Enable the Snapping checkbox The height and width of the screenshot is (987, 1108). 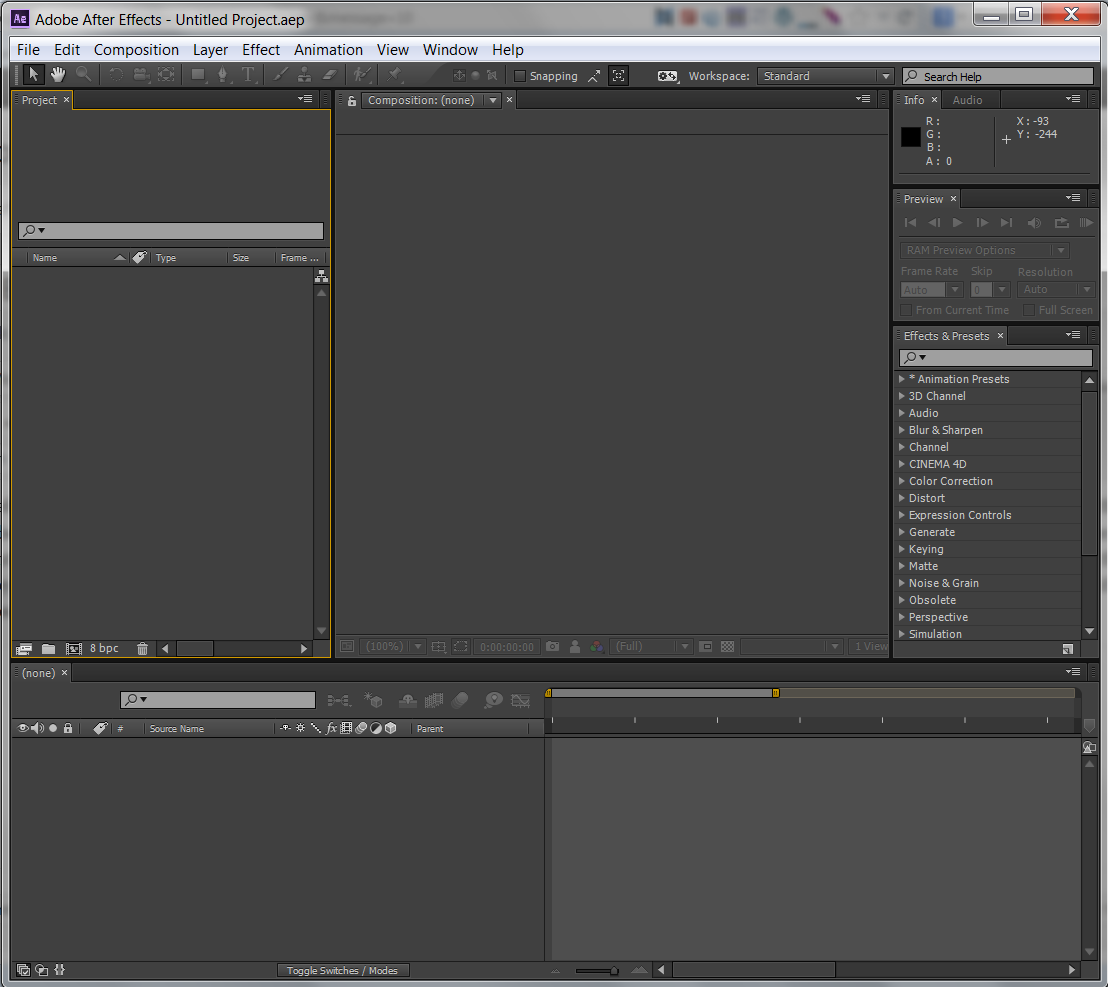pyautogui.click(x=520, y=76)
